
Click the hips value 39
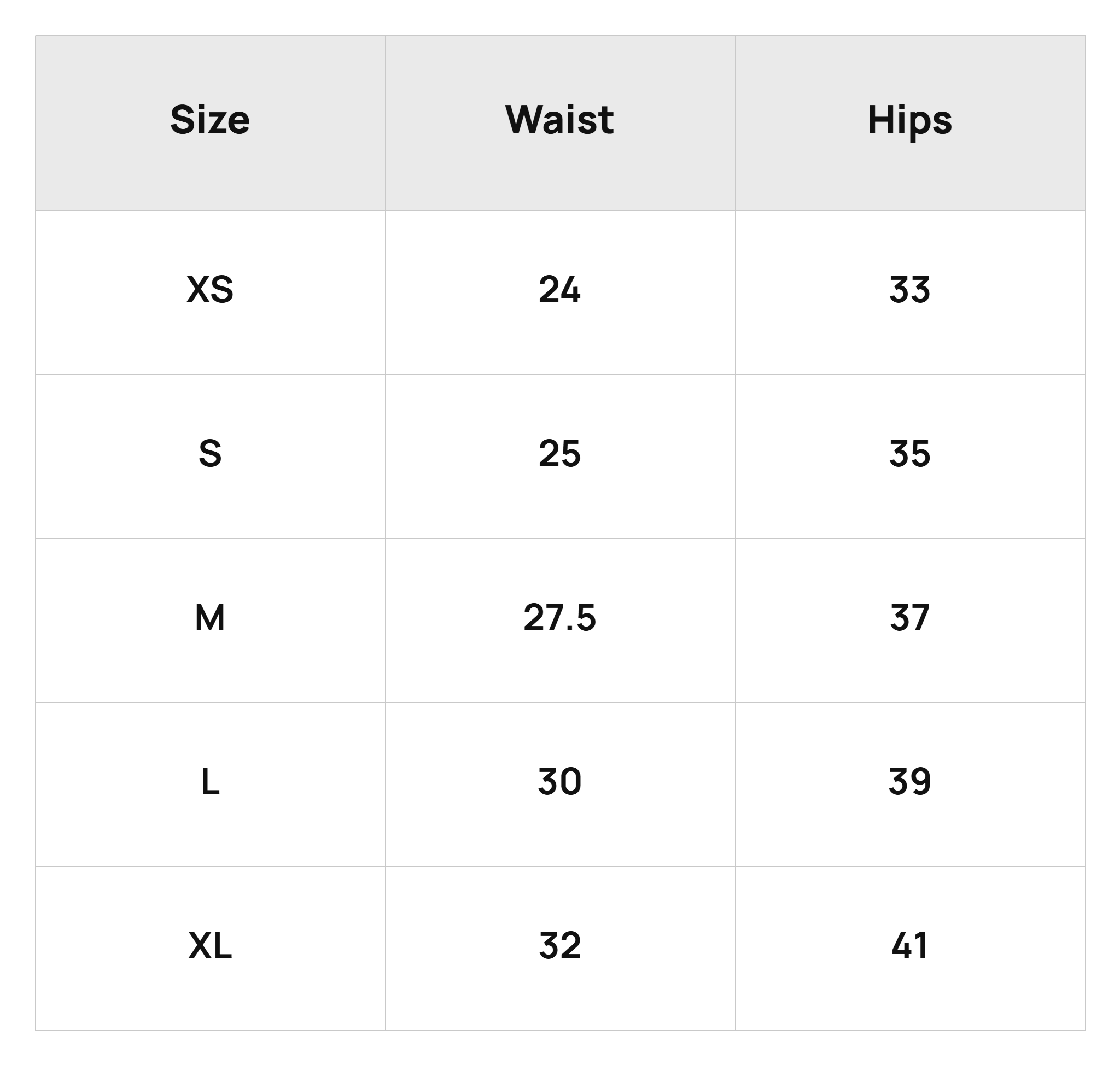[909, 782]
